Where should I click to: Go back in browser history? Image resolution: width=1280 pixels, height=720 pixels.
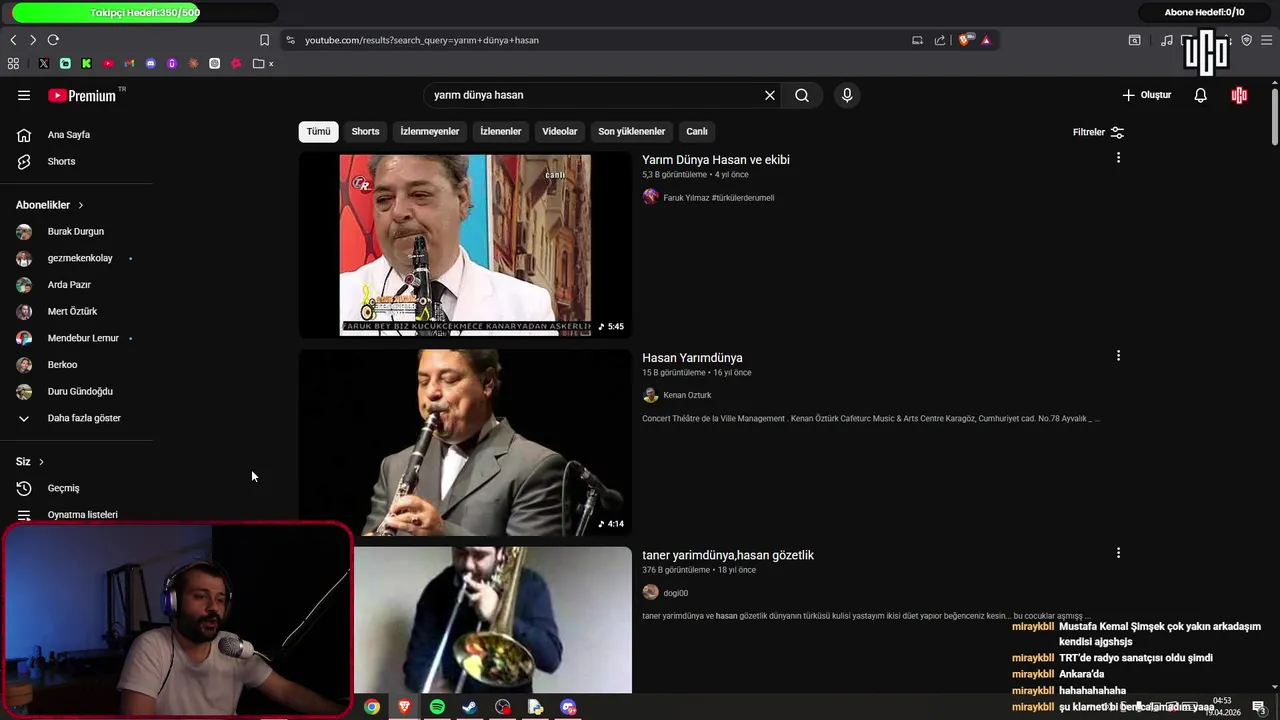click(x=13, y=40)
